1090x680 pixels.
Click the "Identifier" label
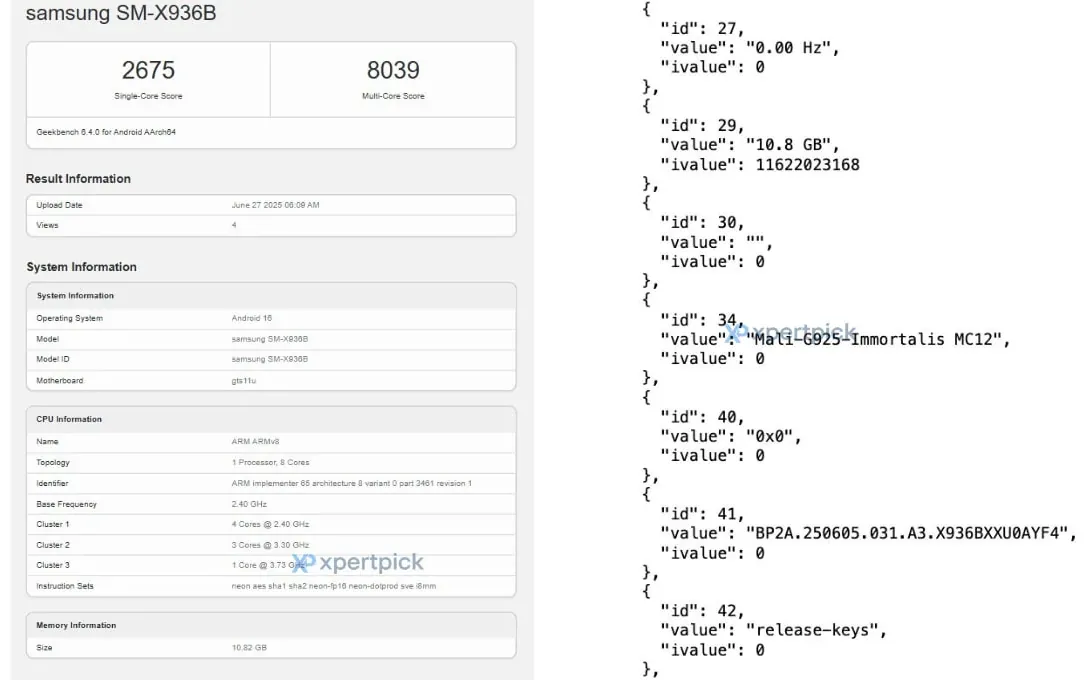pos(52,483)
